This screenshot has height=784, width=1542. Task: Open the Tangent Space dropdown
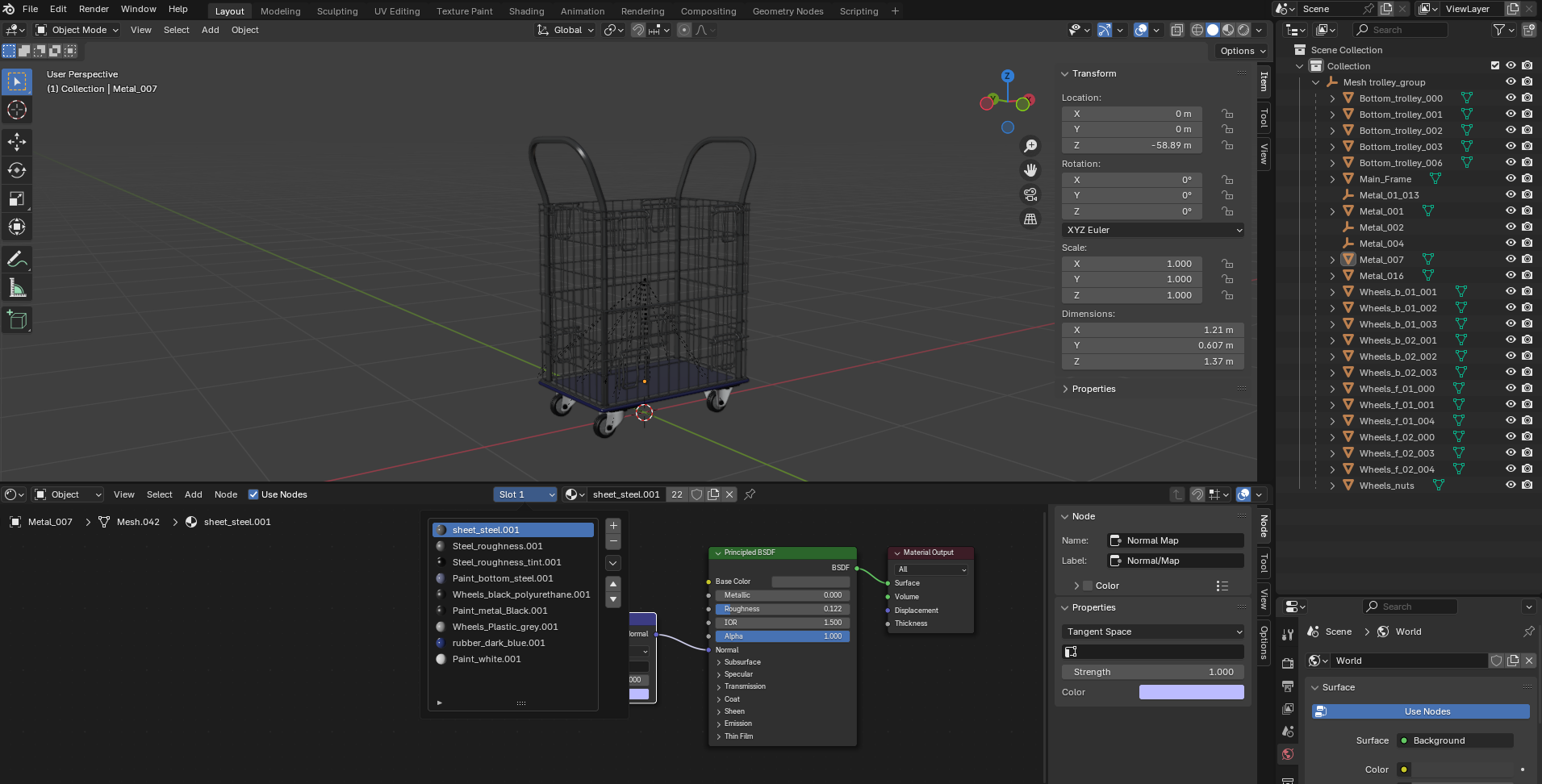1152,632
